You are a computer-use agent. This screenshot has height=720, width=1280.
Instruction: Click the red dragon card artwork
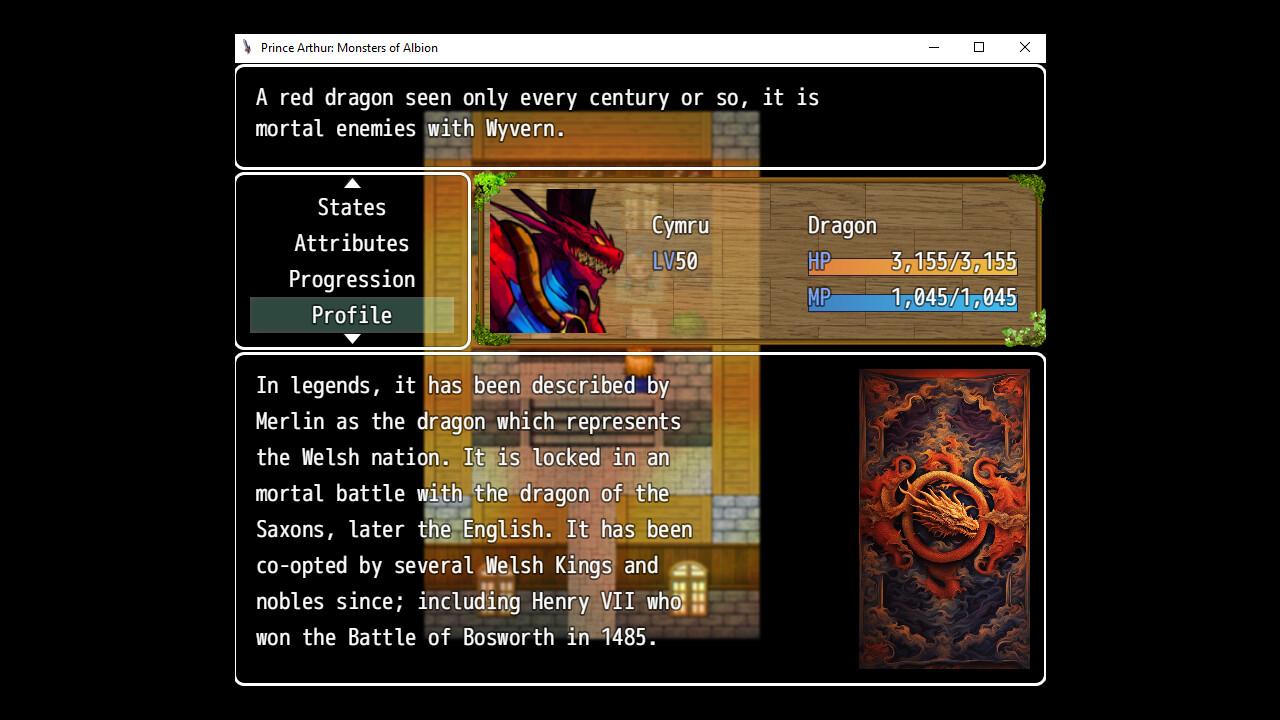coord(944,519)
